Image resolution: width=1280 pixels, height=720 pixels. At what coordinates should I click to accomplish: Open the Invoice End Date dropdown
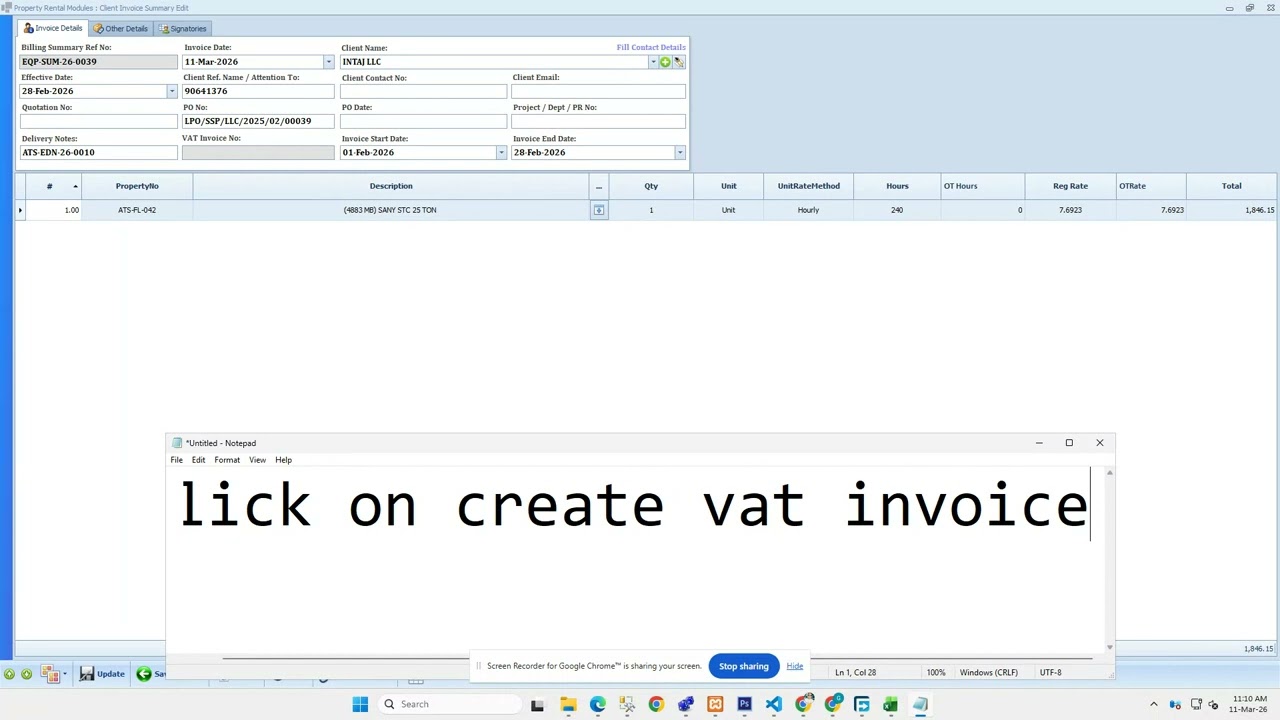[680, 153]
